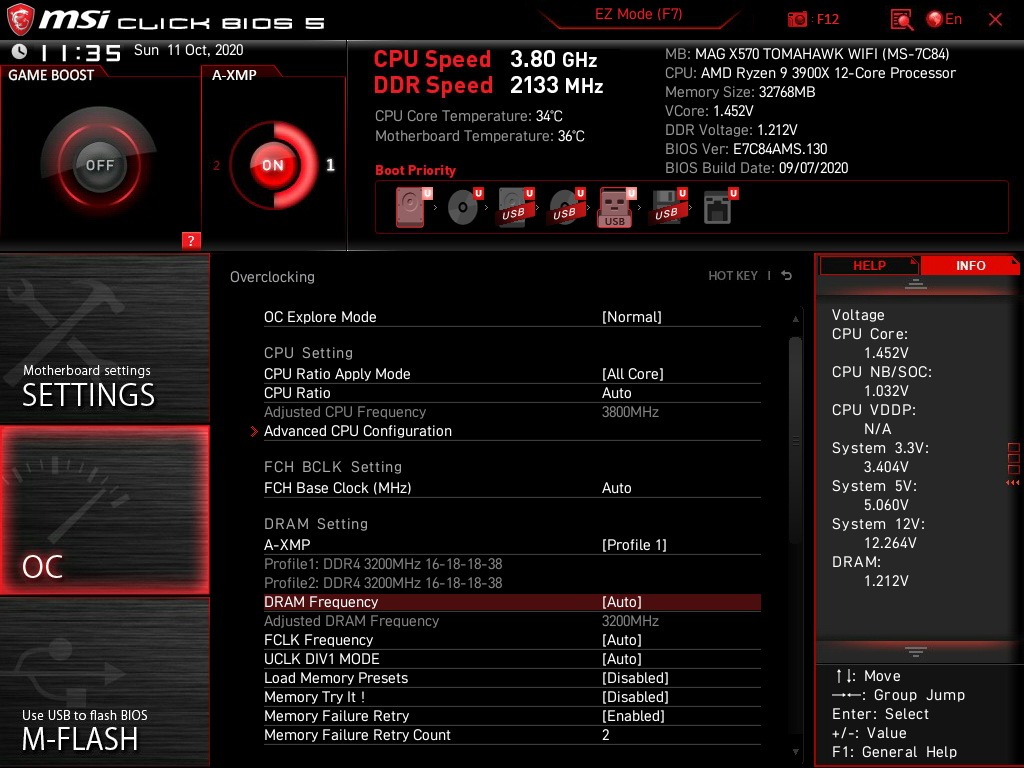Image resolution: width=1024 pixels, height=768 pixels.
Task: Open the M-FLASH section
Action: click(x=104, y=682)
